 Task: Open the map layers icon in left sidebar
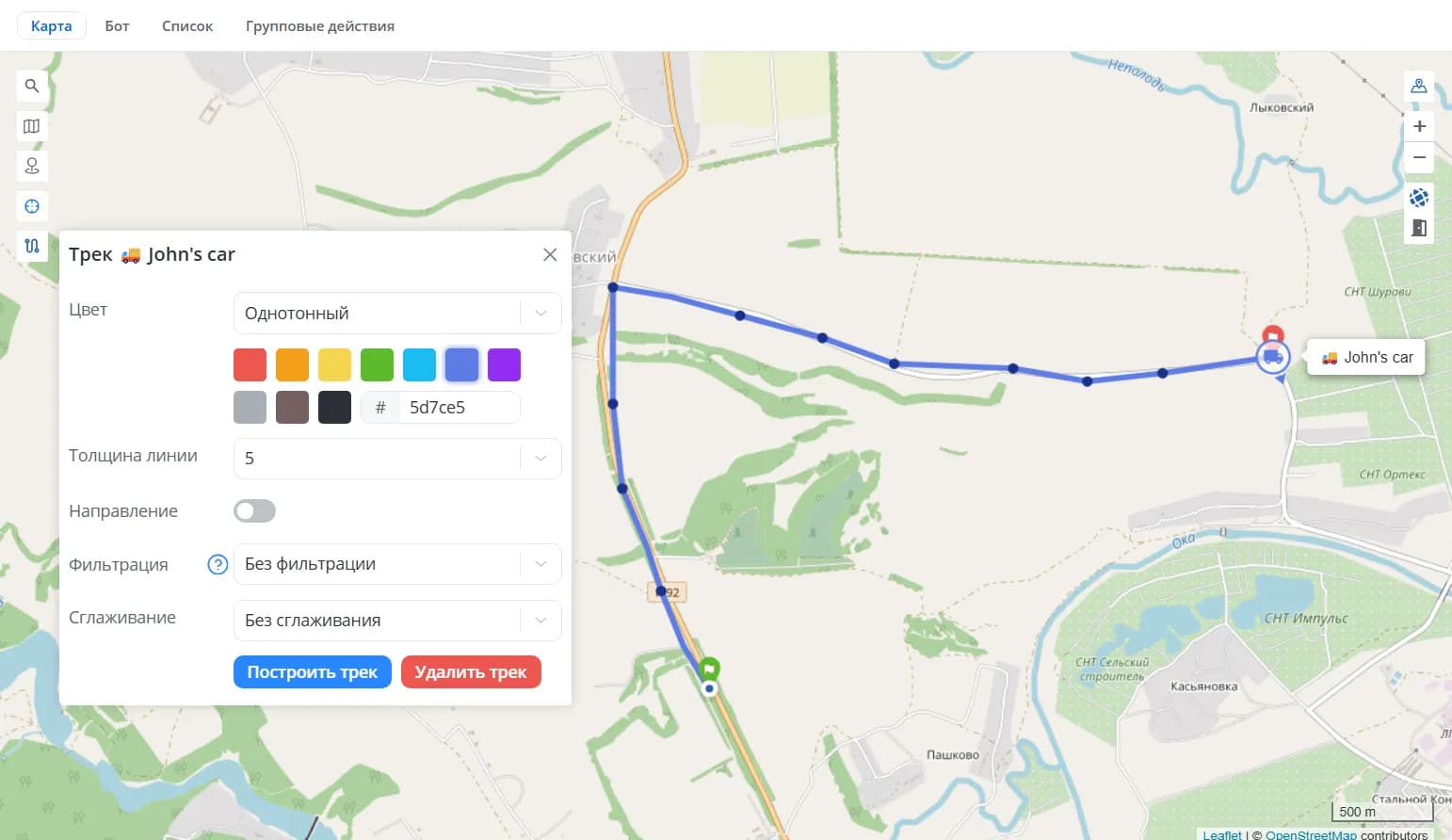coord(31,126)
